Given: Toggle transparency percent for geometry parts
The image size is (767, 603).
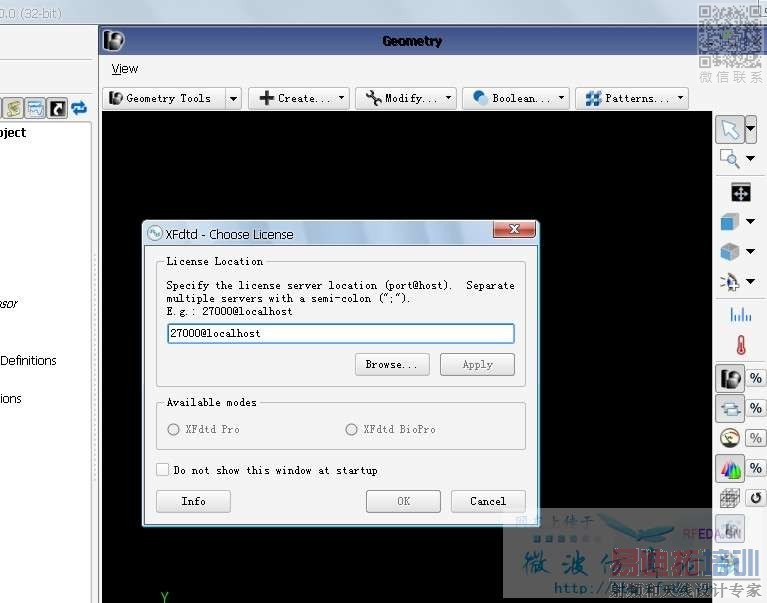Looking at the screenshot, I should (756, 378).
